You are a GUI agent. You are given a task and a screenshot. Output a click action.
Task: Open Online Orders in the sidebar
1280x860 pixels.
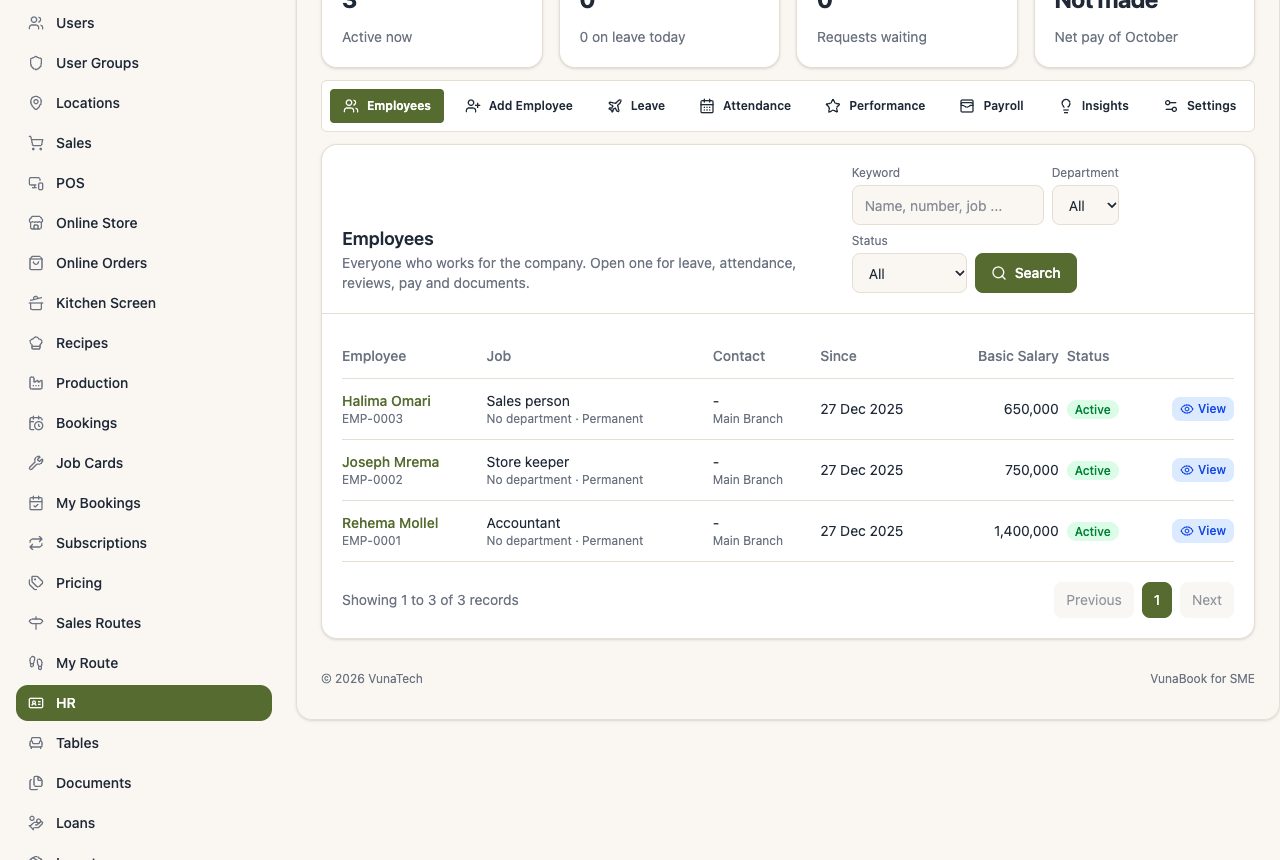click(144, 263)
